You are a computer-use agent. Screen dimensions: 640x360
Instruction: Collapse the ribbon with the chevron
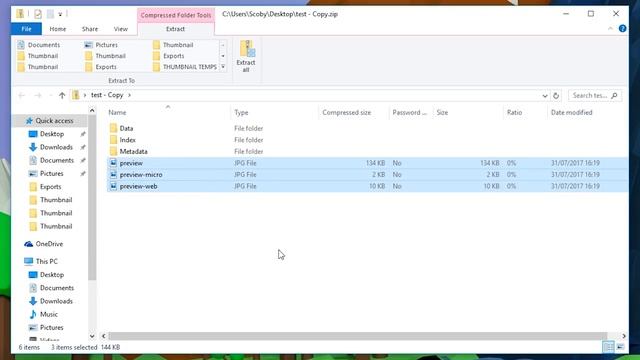[x=610, y=29]
